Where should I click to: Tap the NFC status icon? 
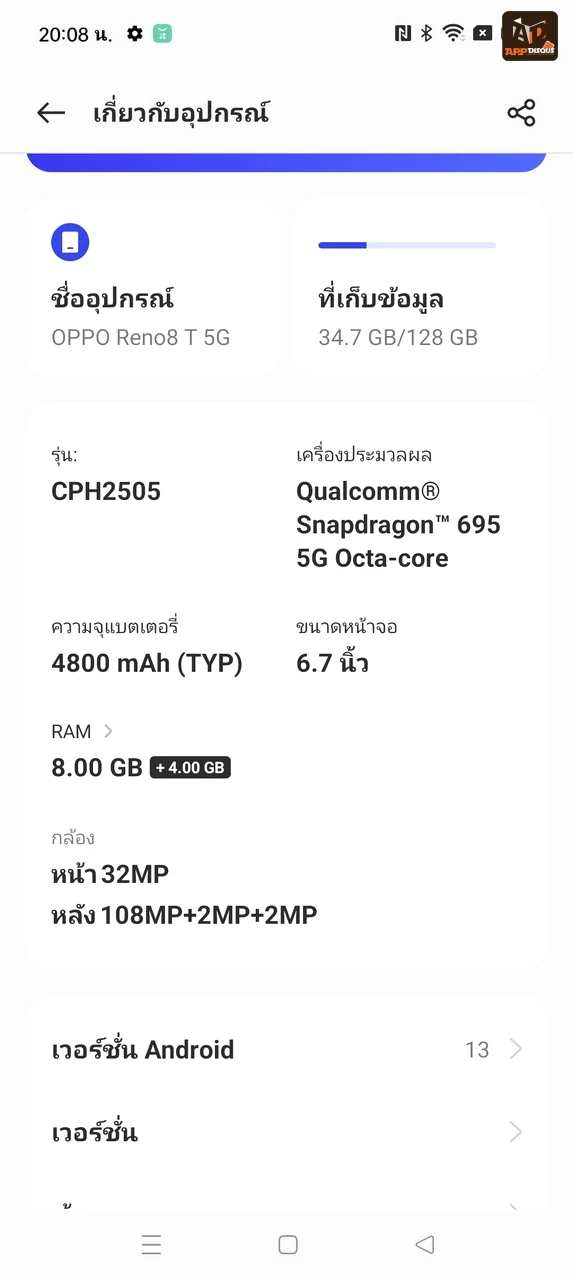403,34
